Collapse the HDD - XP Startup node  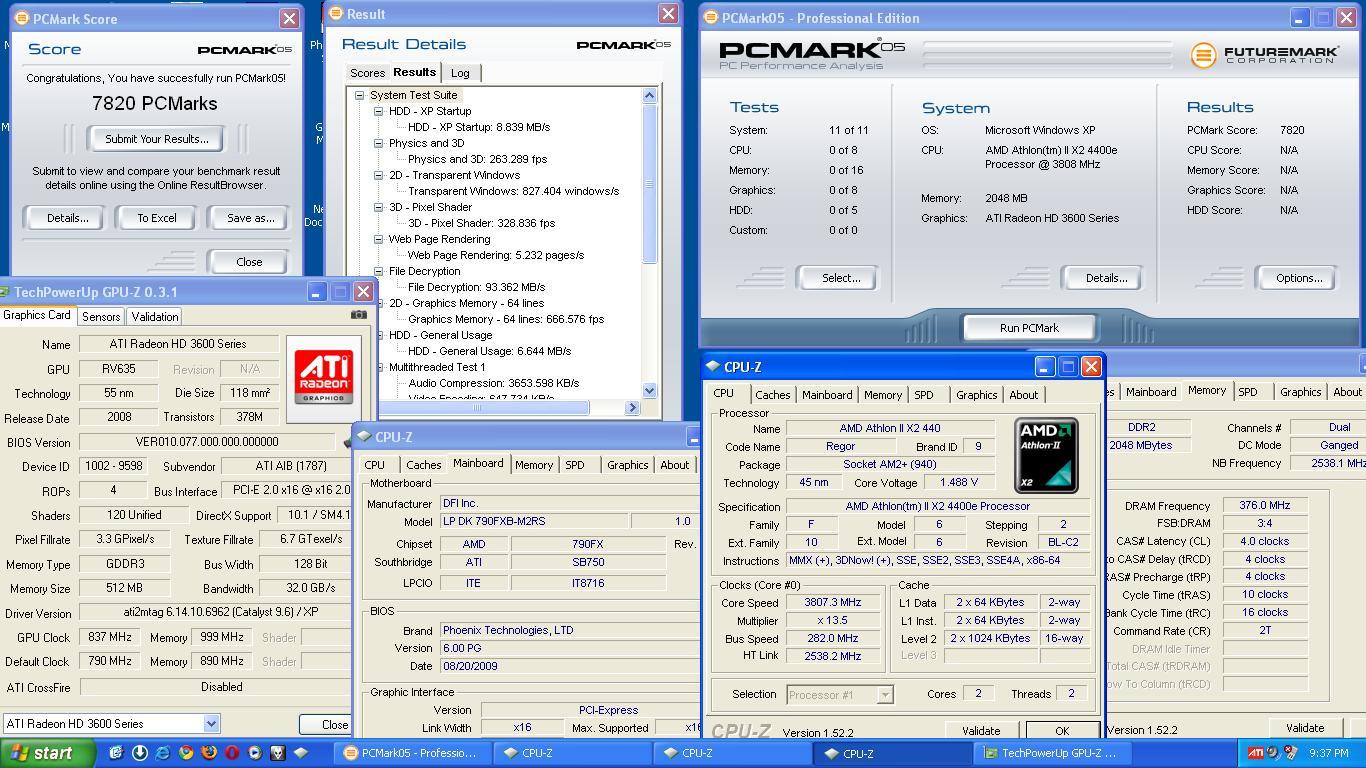pos(379,111)
